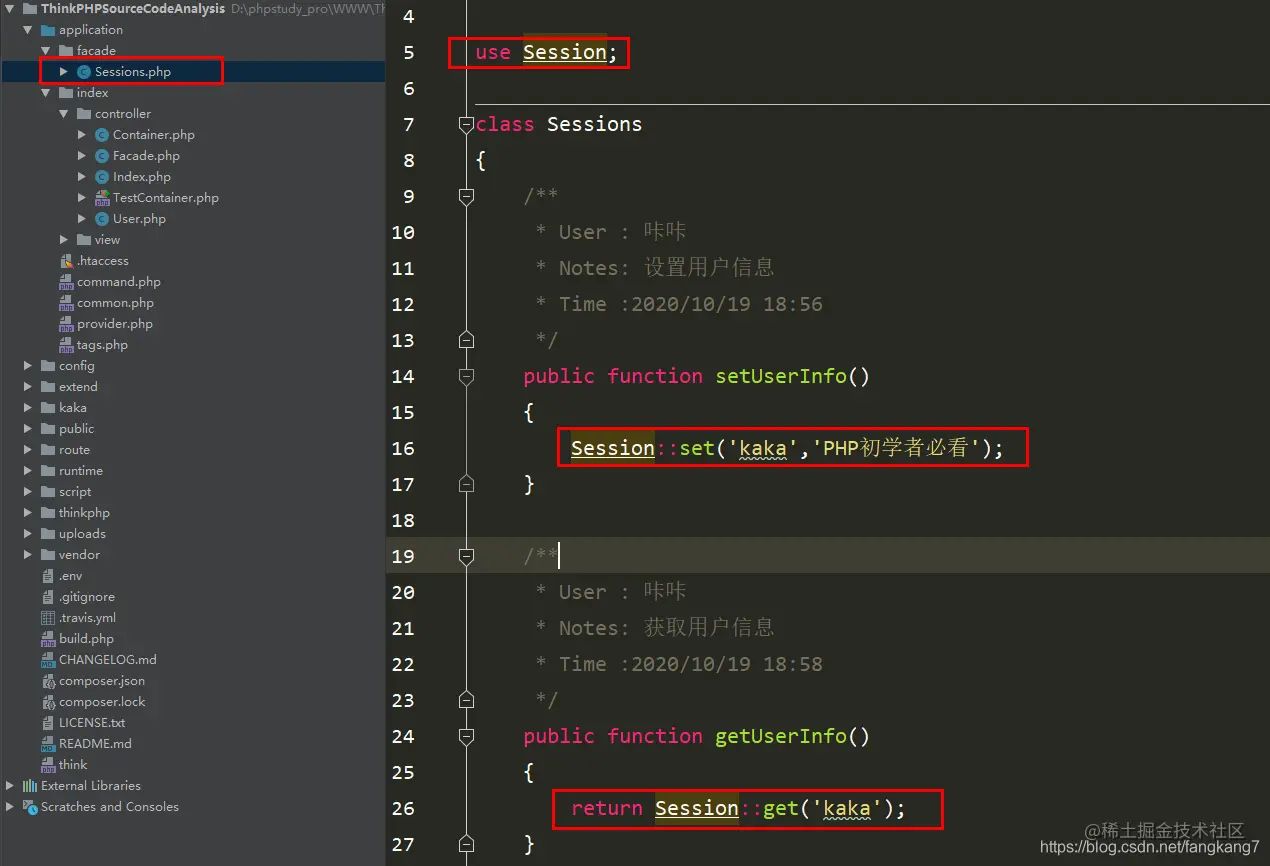Click the External Libraries icon
Image resolution: width=1270 pixels, height=866 pixels.
click(x=30, y=786)
